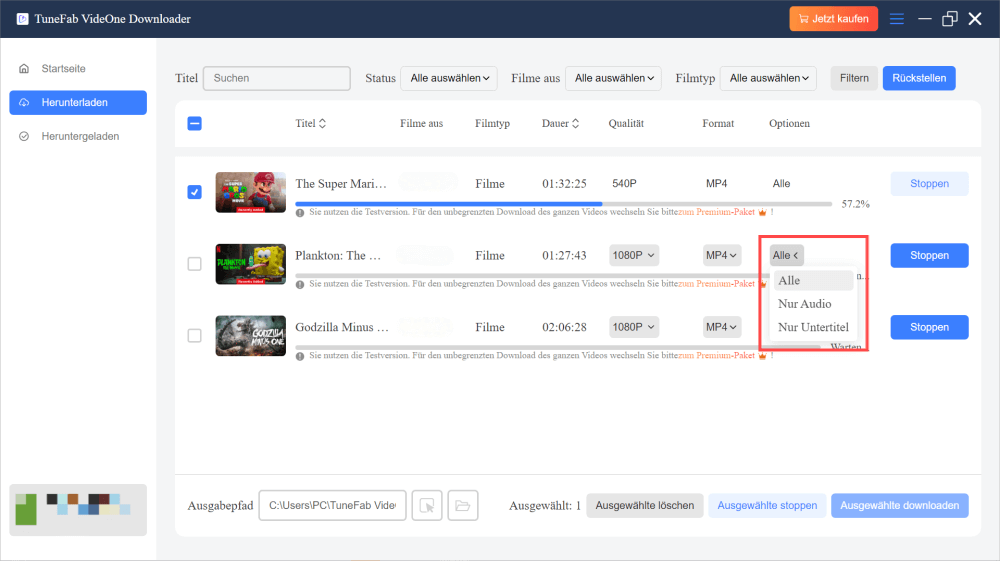This screenshot has height=561, width=1000.
Task: Check the Plankton row checkbox
Action: click(195, 263)
